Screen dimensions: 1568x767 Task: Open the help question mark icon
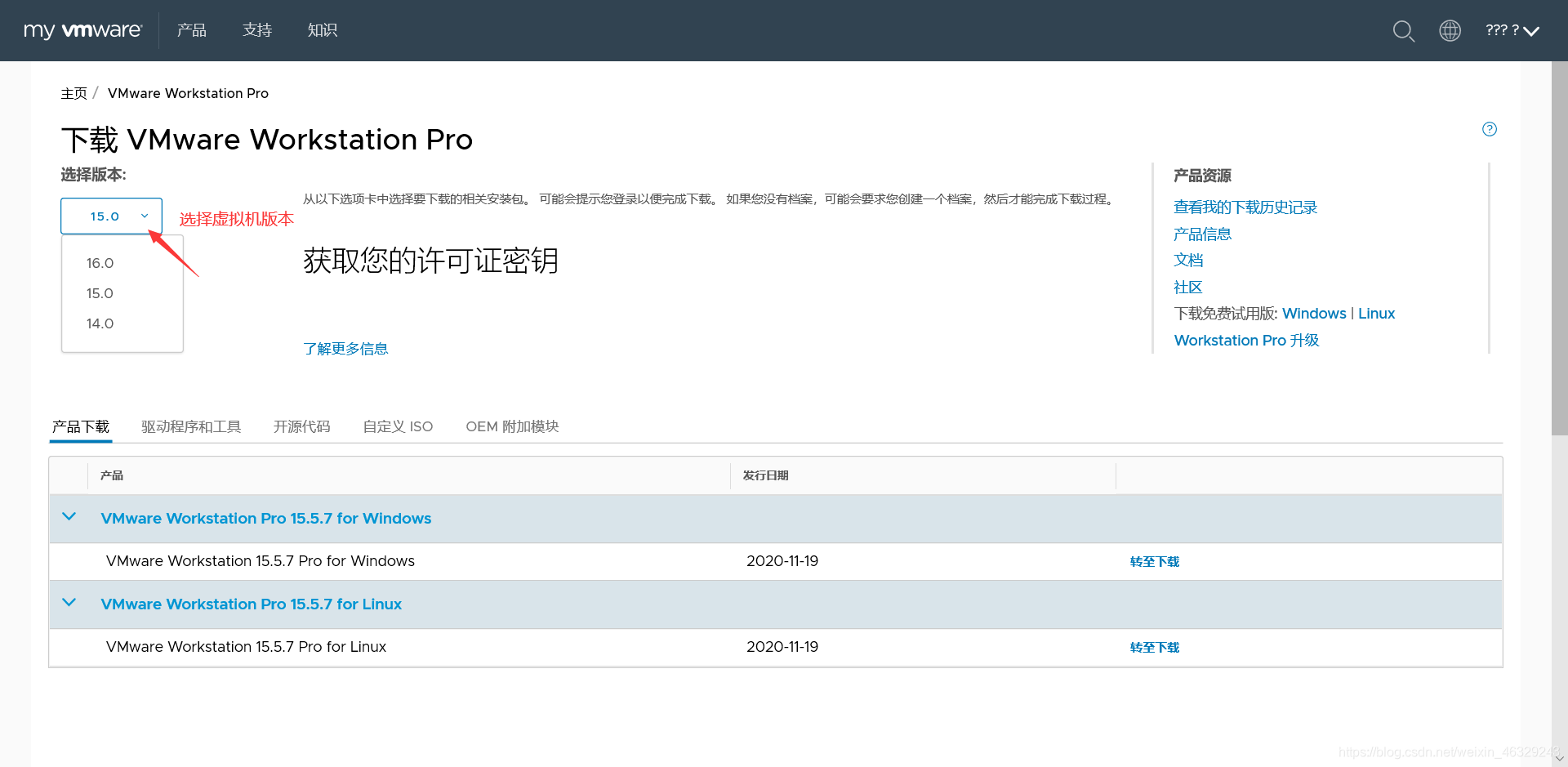click(x=1490, y=129)
